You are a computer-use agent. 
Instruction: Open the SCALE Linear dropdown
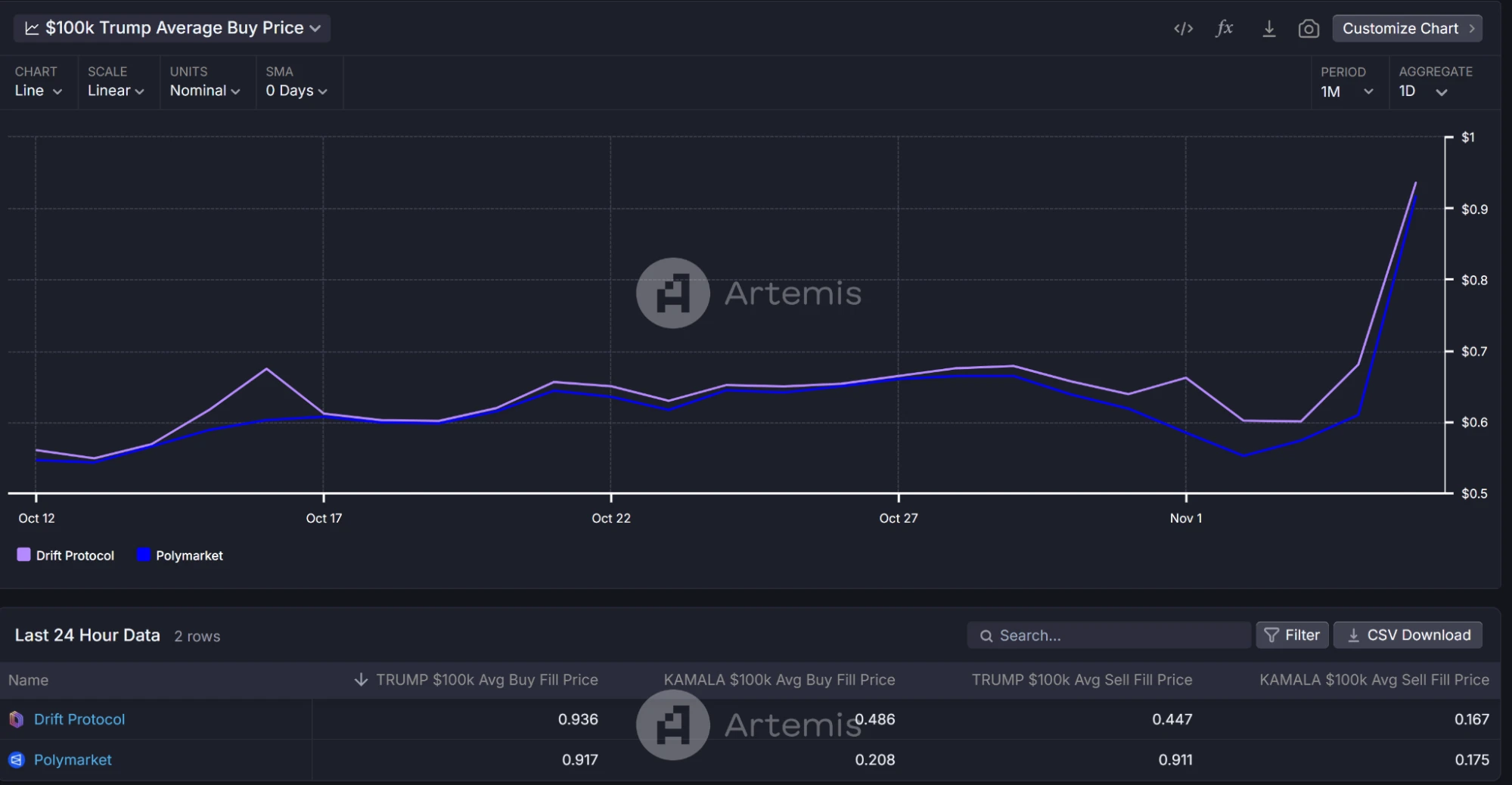click(x=116, y=91)
